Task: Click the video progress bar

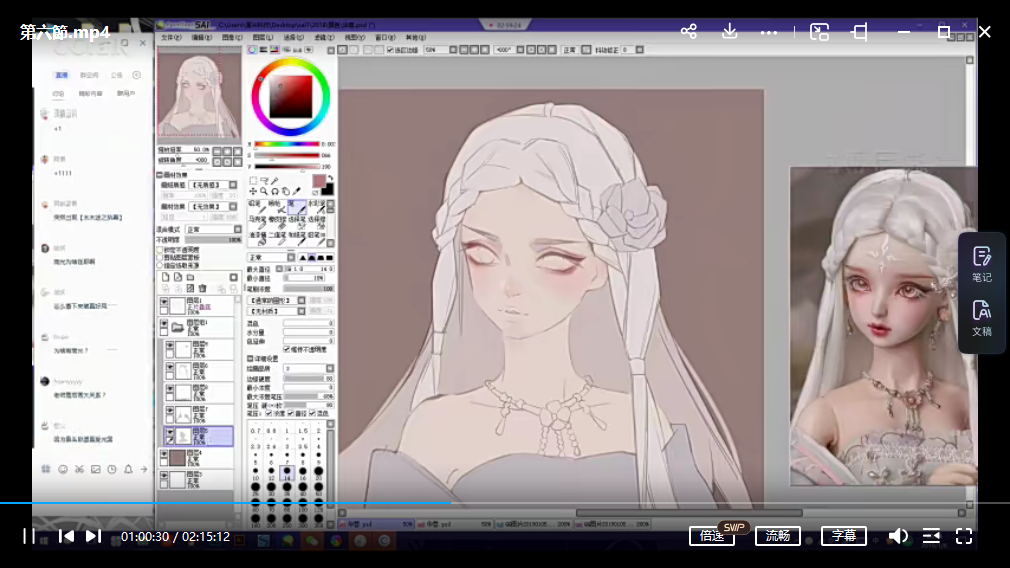Action: tap(505, 502)
